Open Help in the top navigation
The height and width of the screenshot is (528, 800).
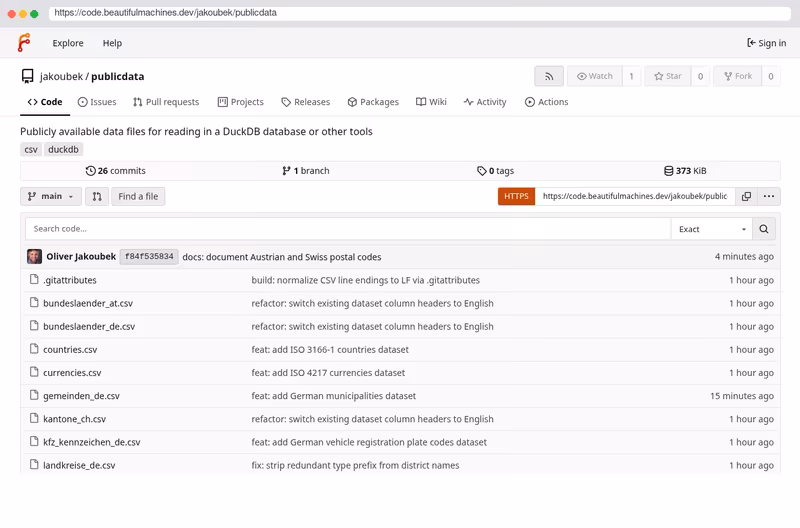(x=112, y=43)
